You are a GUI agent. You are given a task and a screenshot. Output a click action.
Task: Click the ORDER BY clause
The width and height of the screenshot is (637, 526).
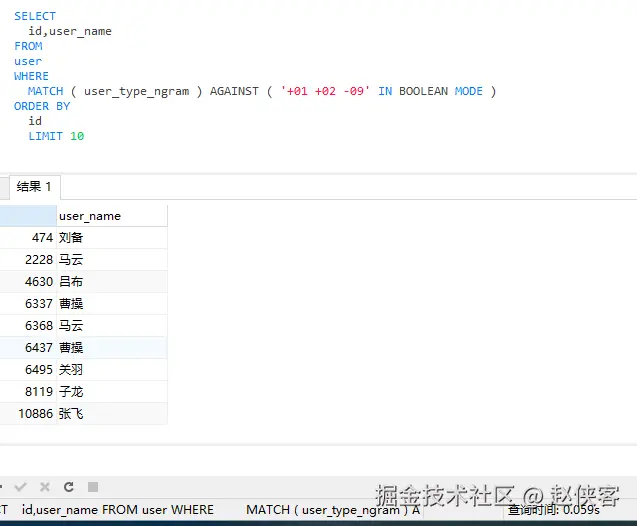coord(42,106)
